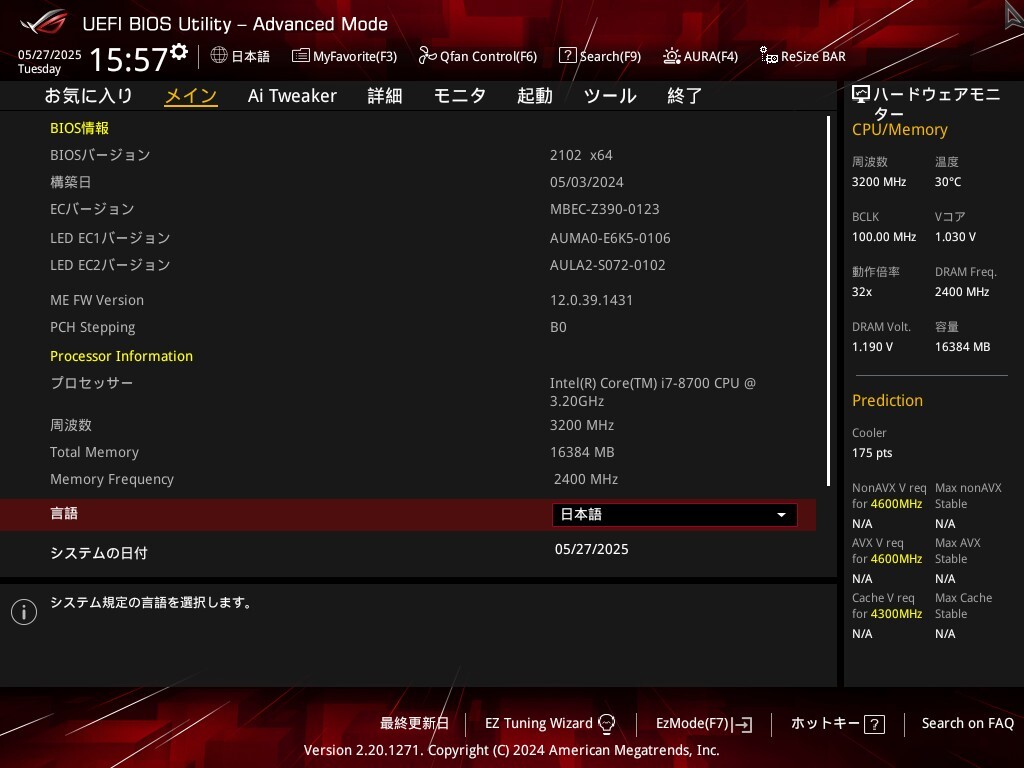Image resolution: width=1024 pixels, height=768 pixels.
Task: Open Search(F9)
Action: [x=600, y=56]
